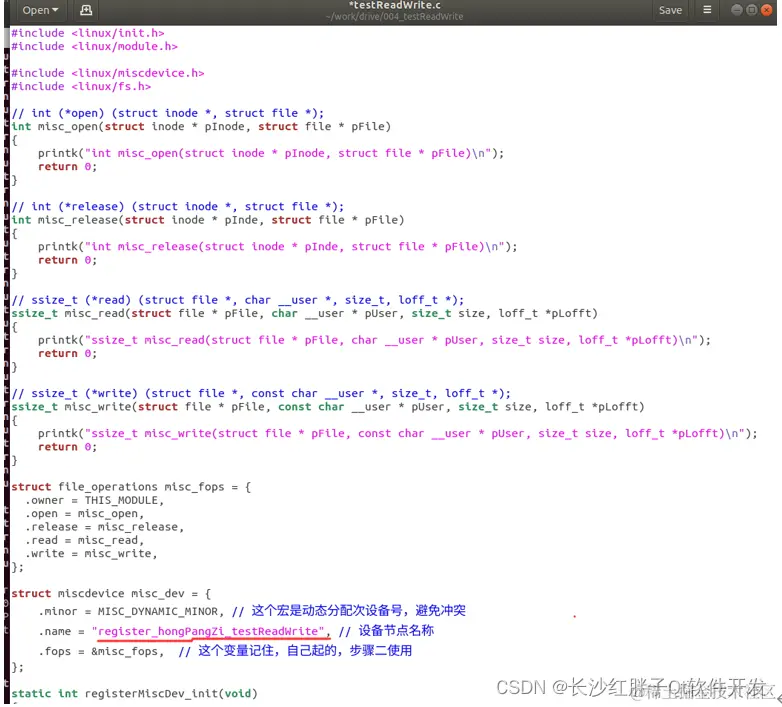This screenshot has height=707, width=782.
Task: Open the file Open dropdown button
Action: coord(40,10)
